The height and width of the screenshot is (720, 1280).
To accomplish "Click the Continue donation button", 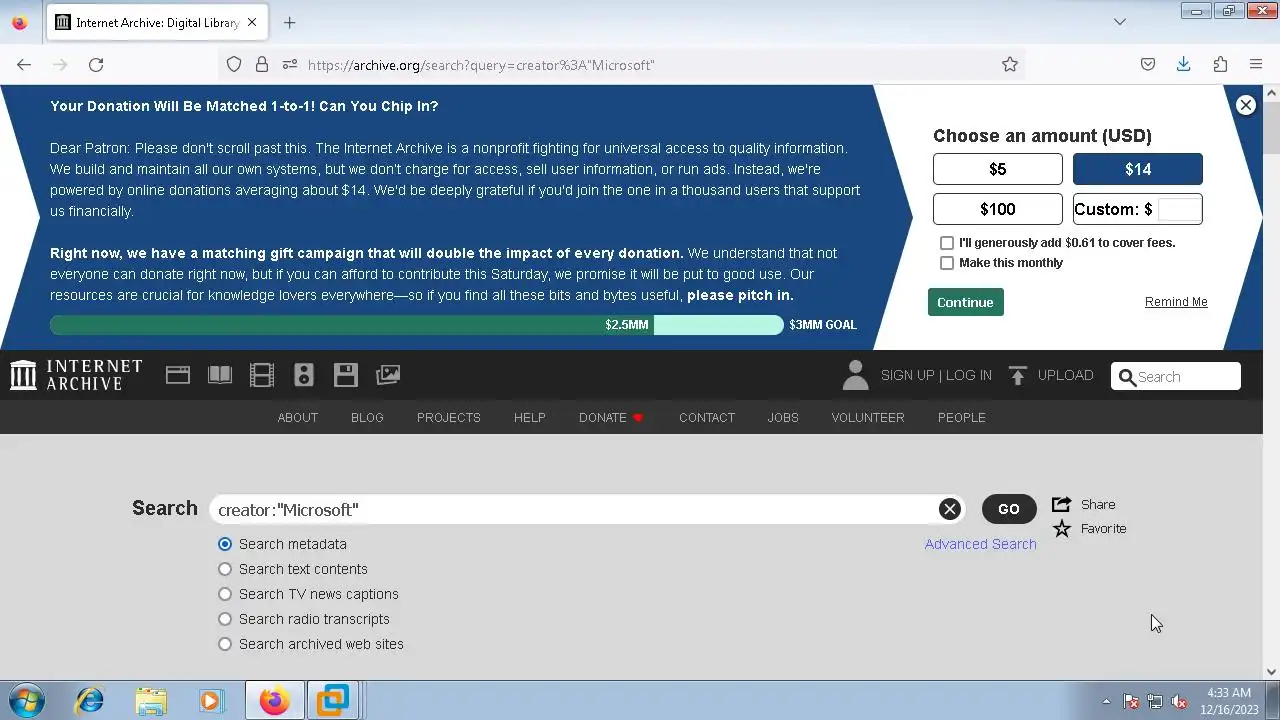I will click(x=966, y=302).
